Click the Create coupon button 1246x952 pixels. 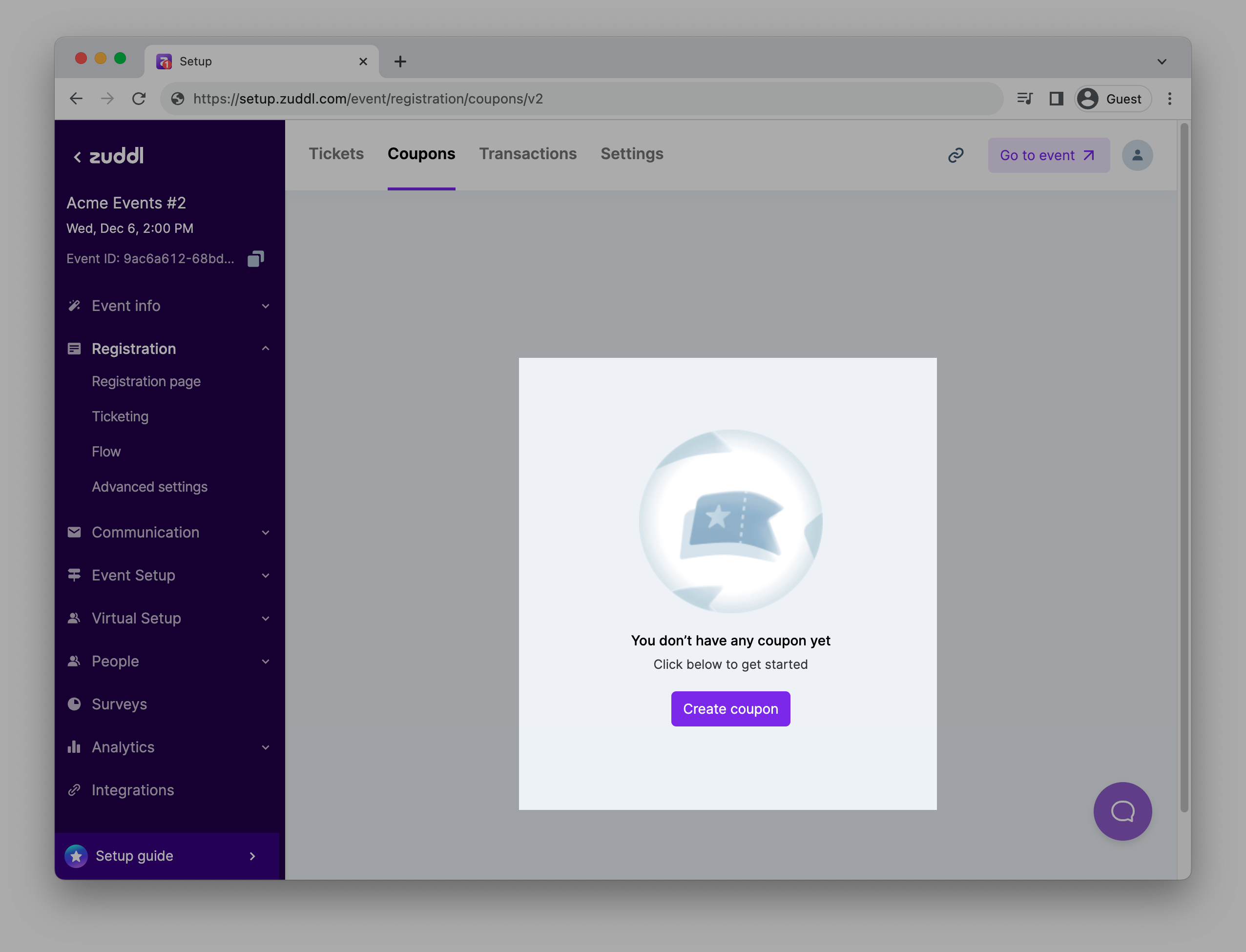(730, 708)
